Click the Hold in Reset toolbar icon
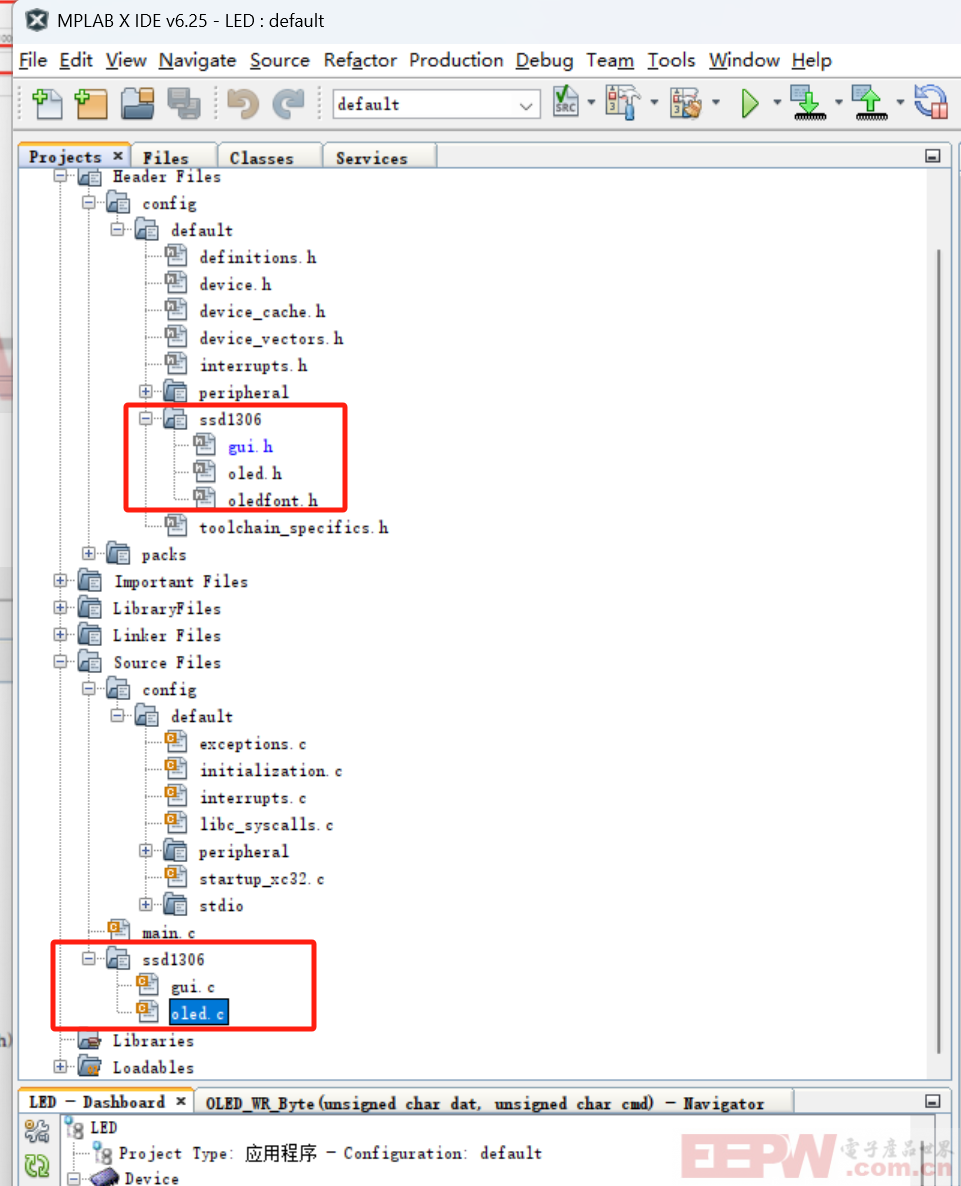 pyautogui.click(x=931, y=102)
